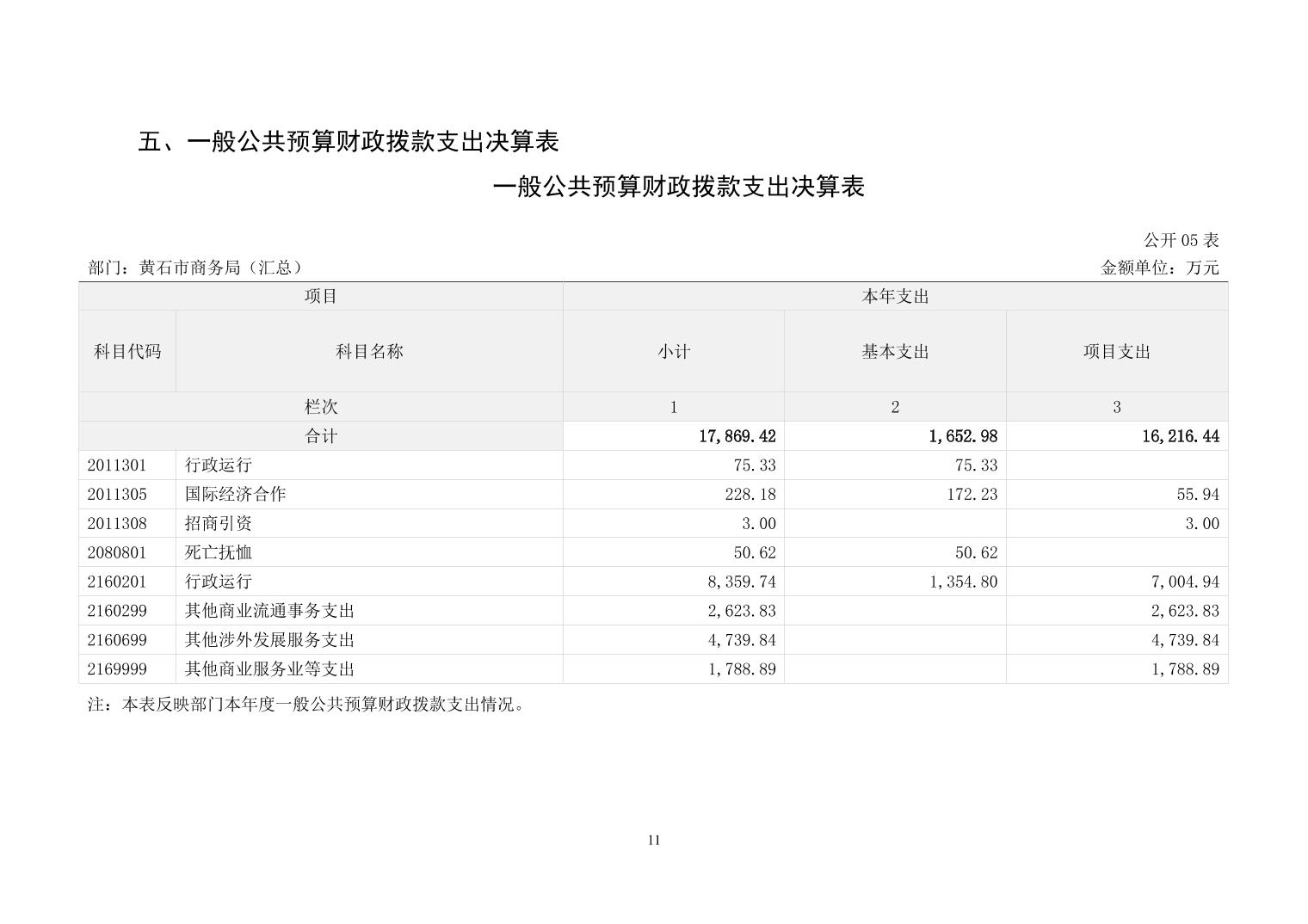Click the 1,354.80 basic expenditure cell
This screenshot has height=924, width=1308.
click(x=963, y=582)
